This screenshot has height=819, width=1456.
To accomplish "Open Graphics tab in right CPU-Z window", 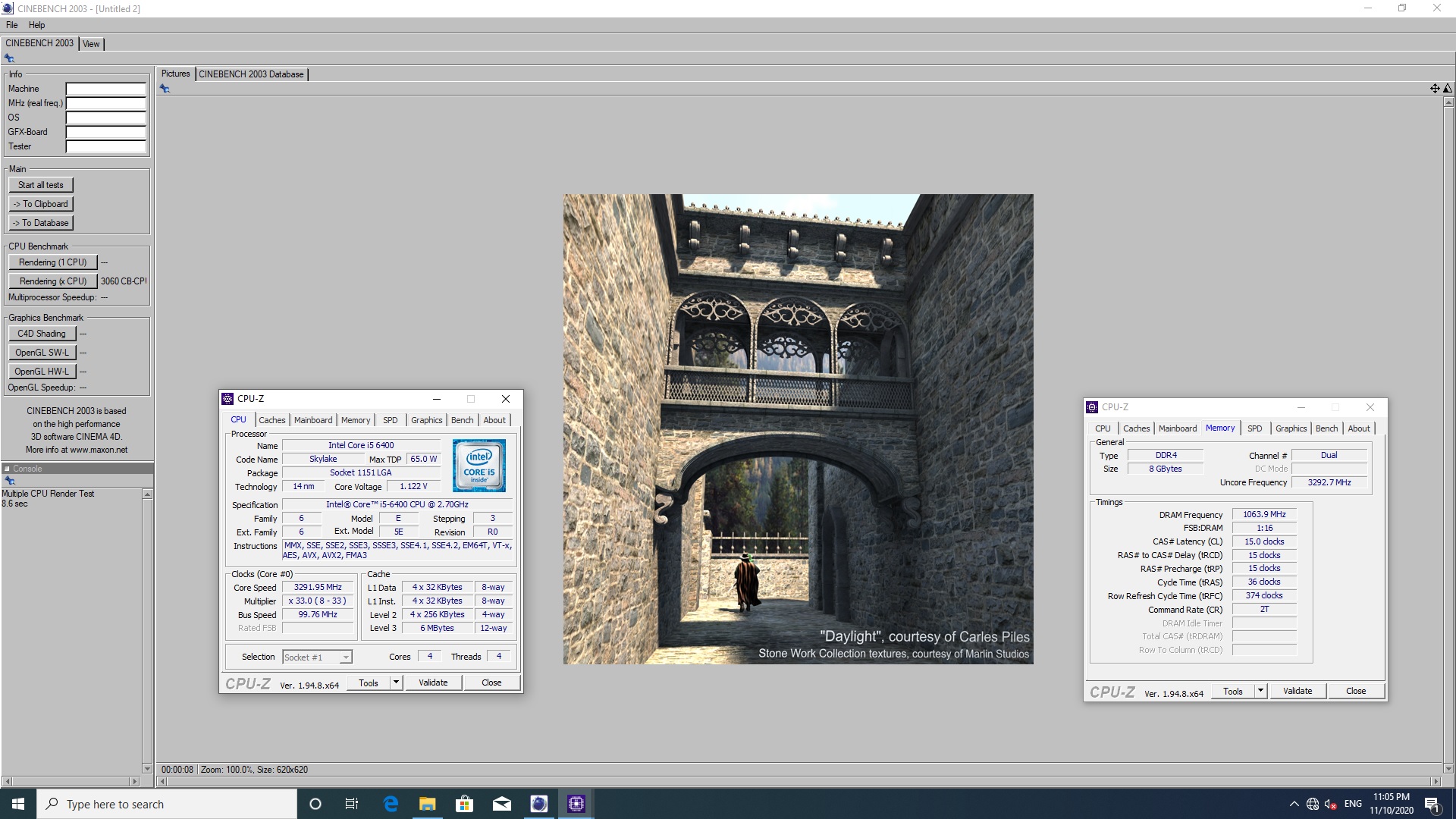I will pyautogui.click(x=1291, y=428).
